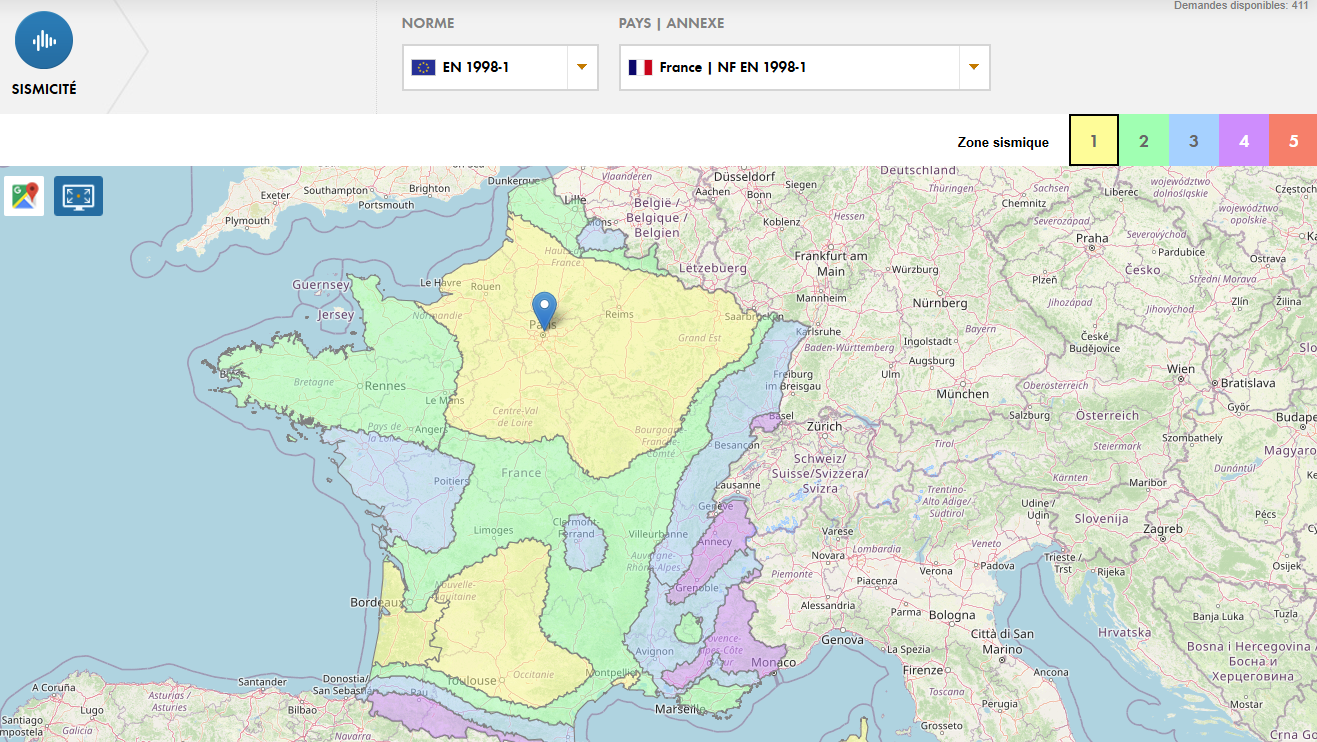Viewport: 1317px width, 742px height.
Task: Open the Pays | Annexe dropdown arrow
Action: (973, 68)
